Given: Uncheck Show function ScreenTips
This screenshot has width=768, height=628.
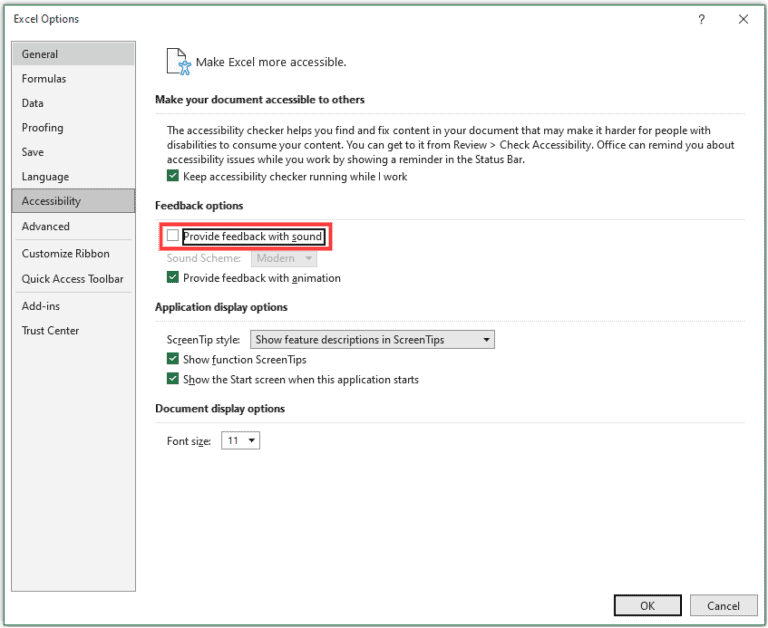Looking at the screenshot, I should pyautogui.click(x=172, y=359).
